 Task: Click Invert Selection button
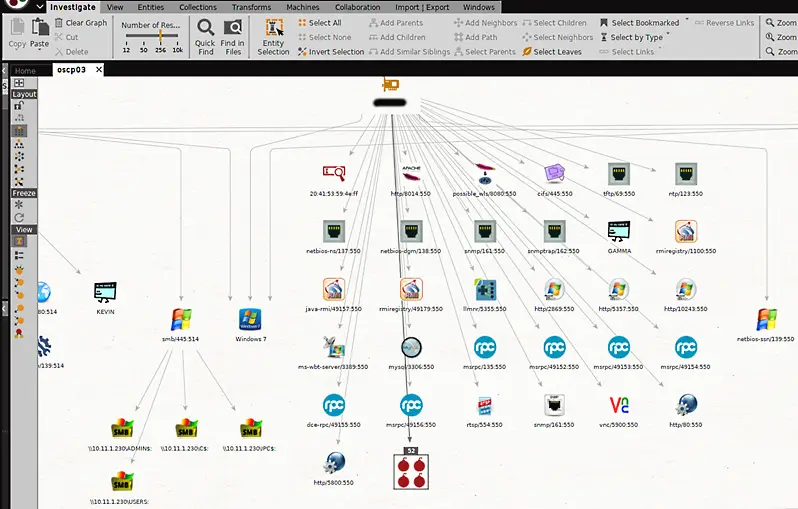pos(331,51)
